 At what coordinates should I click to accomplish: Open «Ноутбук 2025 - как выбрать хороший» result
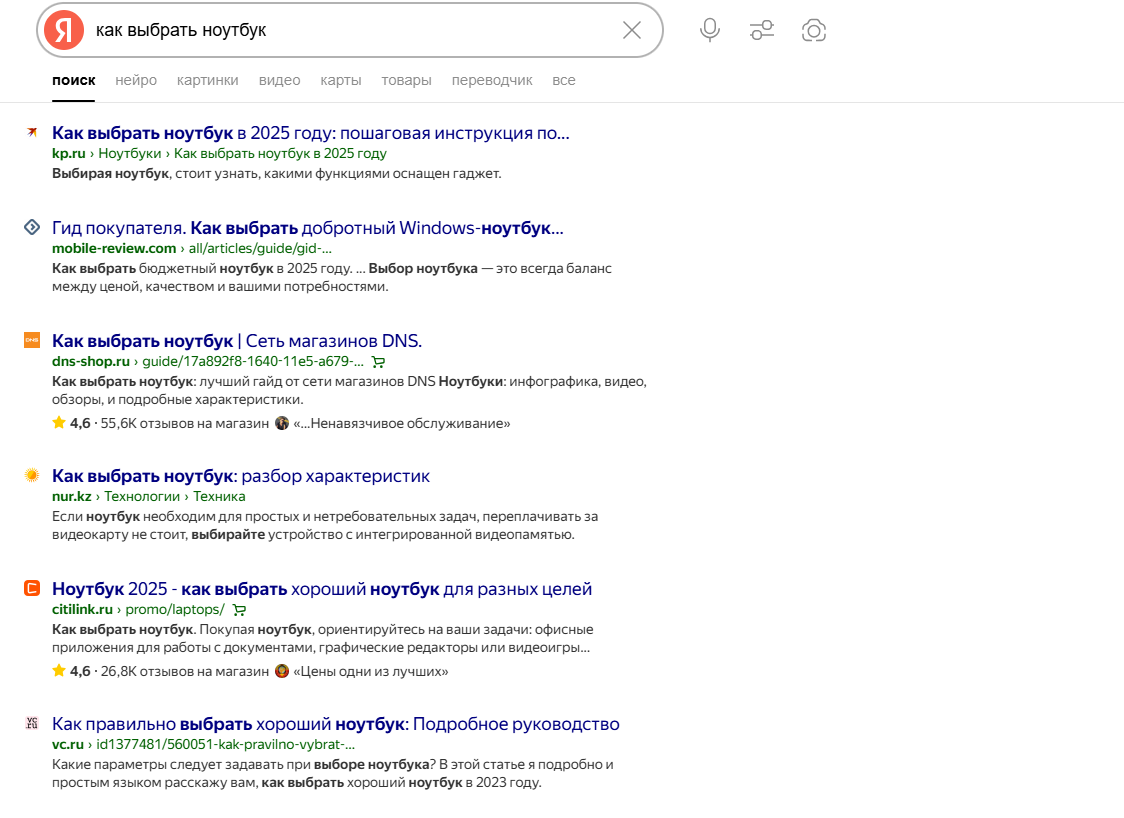pyautogui.click(x=322, y=589)
